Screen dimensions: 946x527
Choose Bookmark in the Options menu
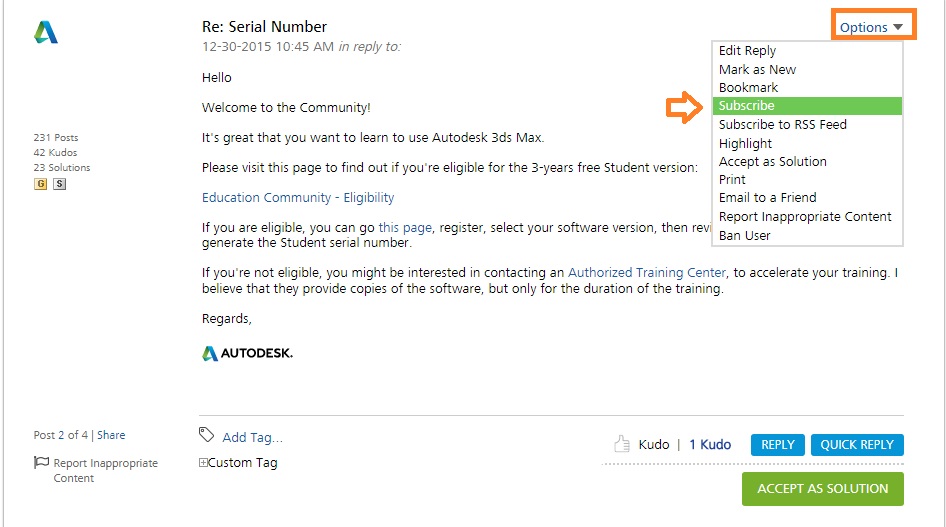pos(748,88)
